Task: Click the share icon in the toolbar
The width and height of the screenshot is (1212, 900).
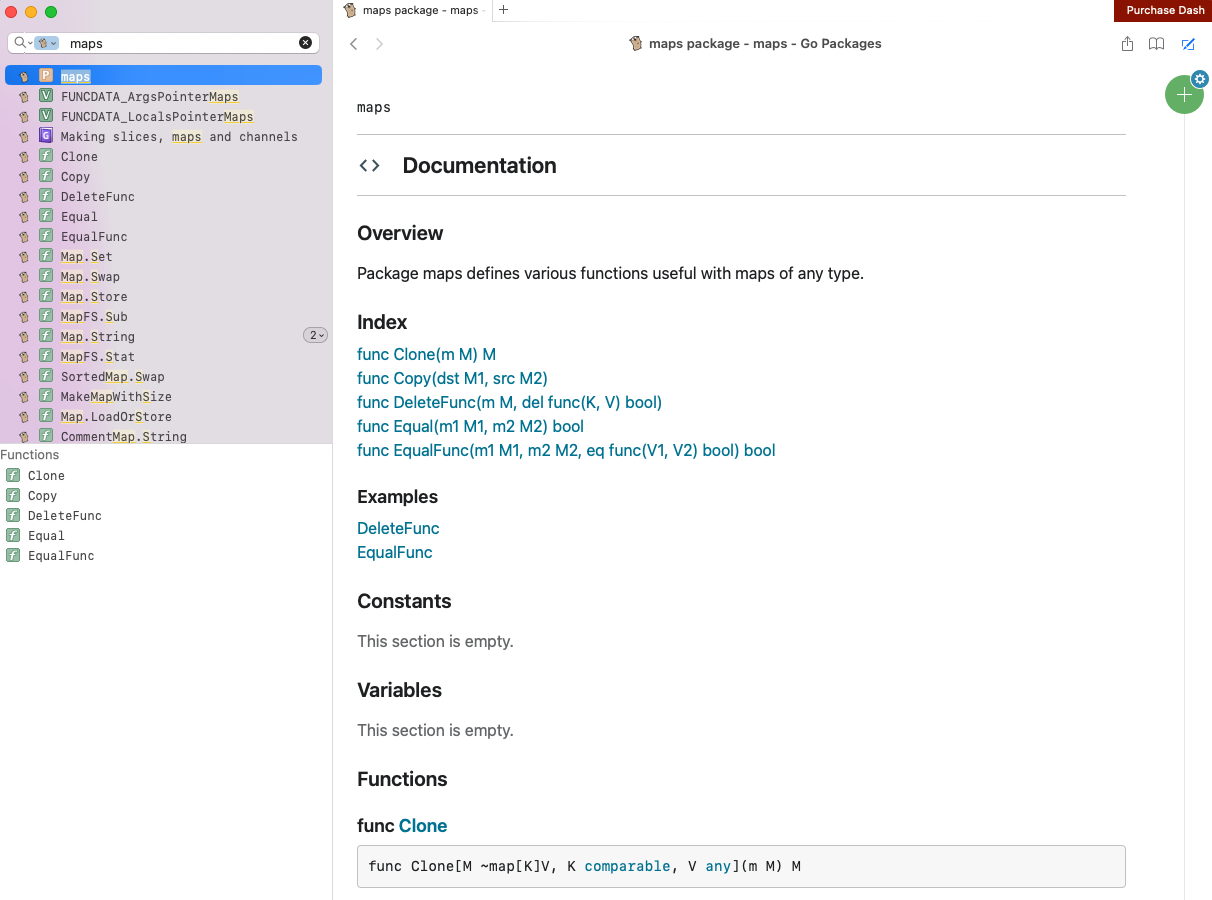Action: (x=1127, y=44)
